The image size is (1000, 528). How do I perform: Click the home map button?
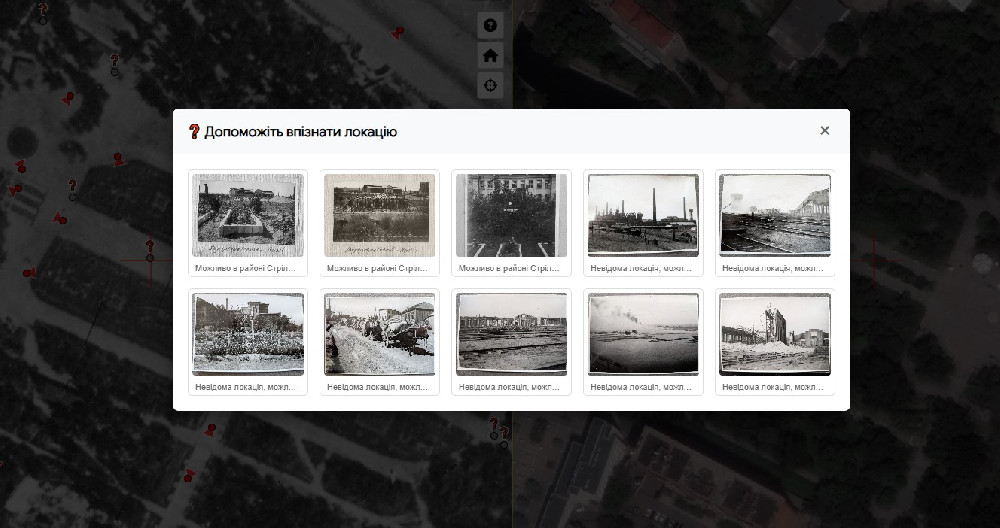(x=490, y=55)
